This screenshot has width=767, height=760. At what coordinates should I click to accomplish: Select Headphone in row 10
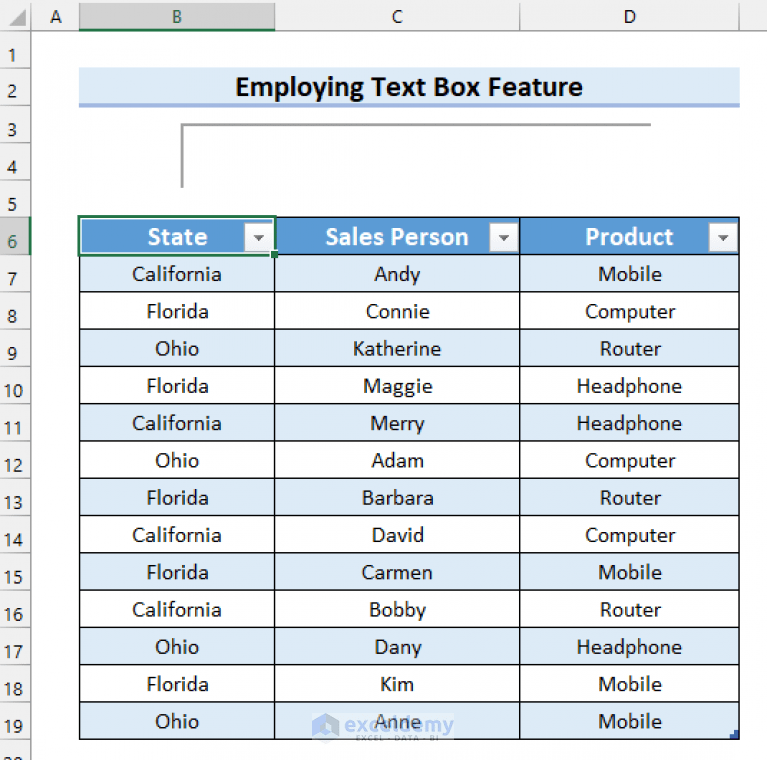pyautogui.click(x=630, y=386)
